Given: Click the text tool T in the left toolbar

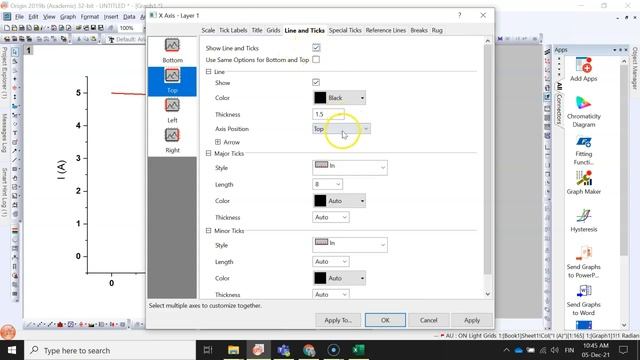Looking at the screenshot, I should point(15,133).
